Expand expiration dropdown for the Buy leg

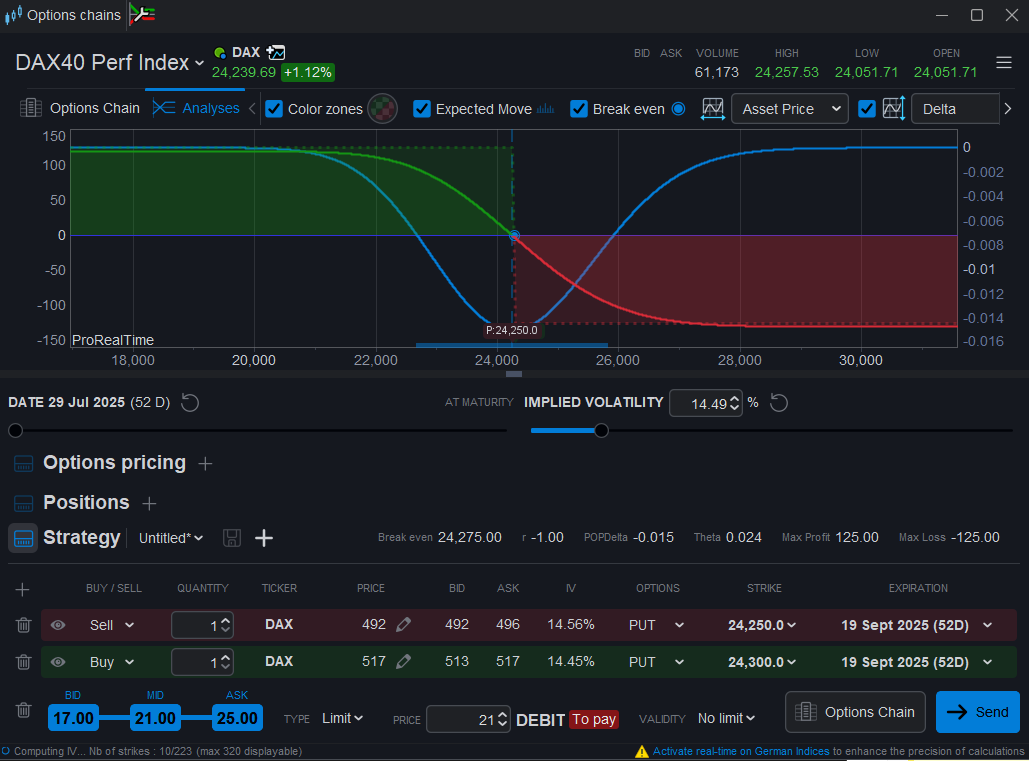(x=988, y=662)
